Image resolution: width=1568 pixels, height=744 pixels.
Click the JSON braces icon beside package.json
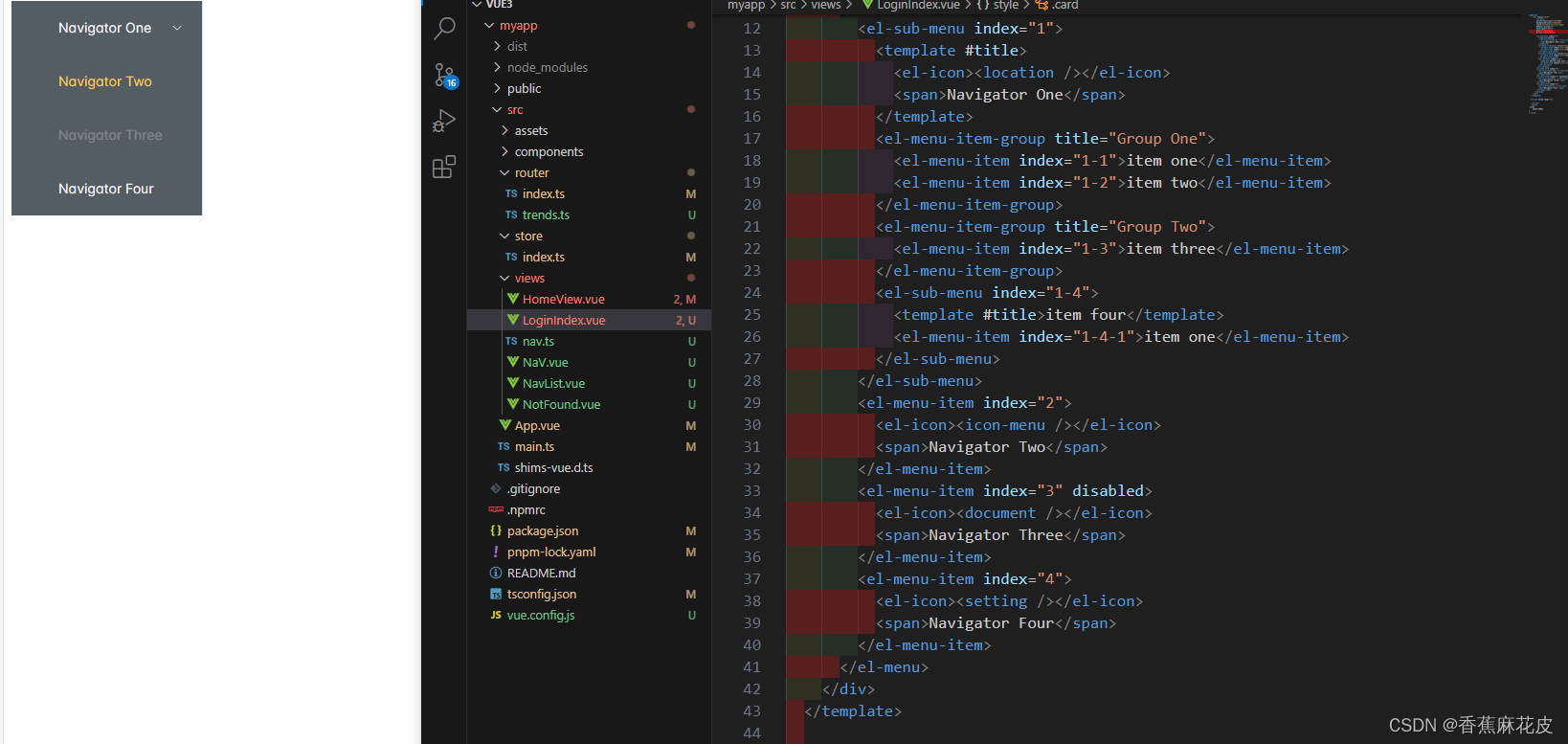(496, 530)
